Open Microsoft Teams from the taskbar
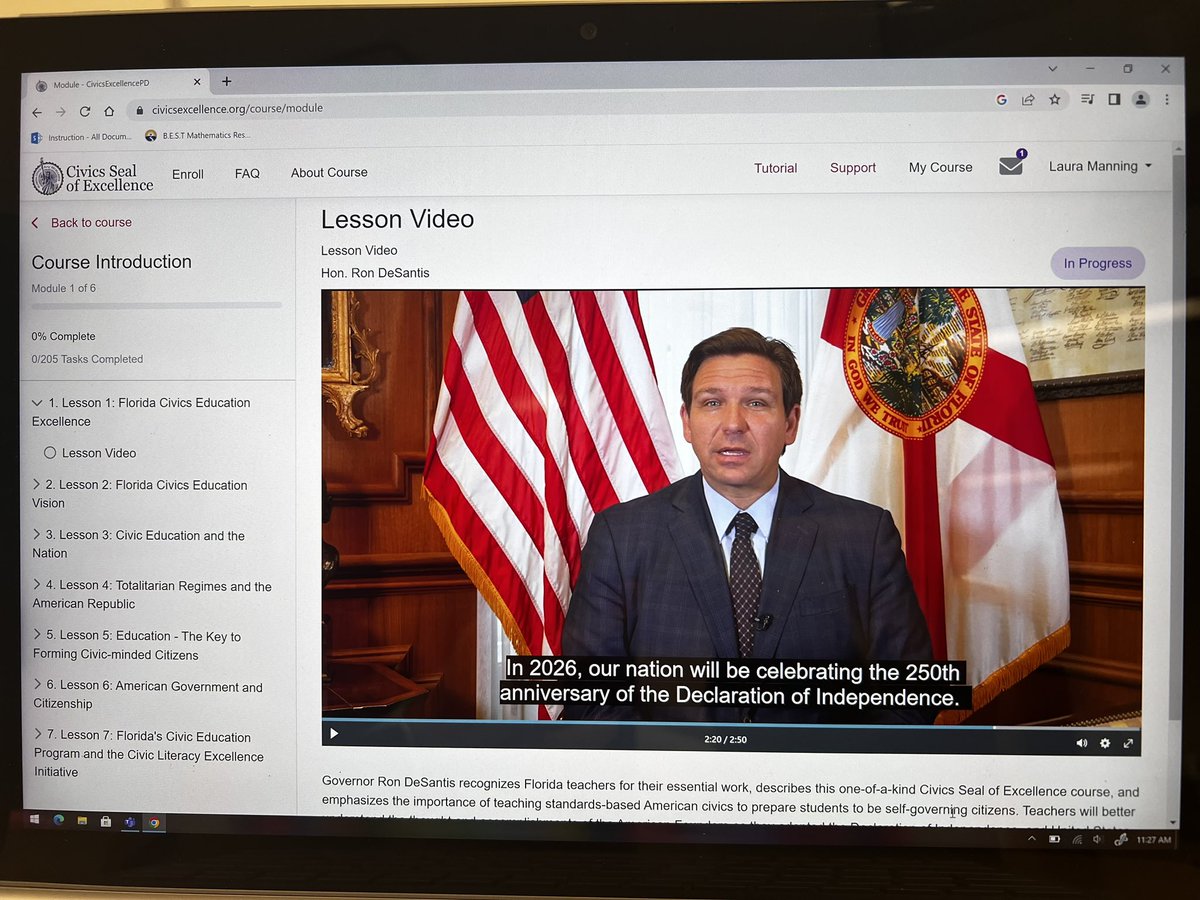 pos(130,822)
